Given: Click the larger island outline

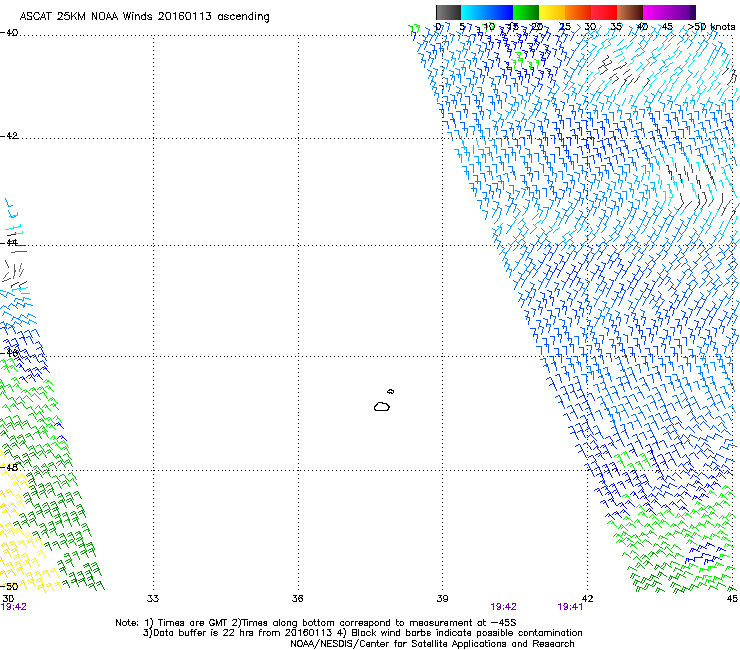Looking at the screenshot, I should point(382,406).
